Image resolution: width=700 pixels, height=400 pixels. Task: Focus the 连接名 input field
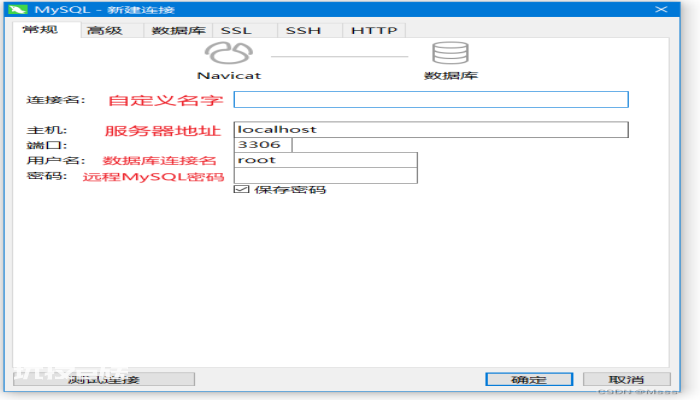(431, 100)
